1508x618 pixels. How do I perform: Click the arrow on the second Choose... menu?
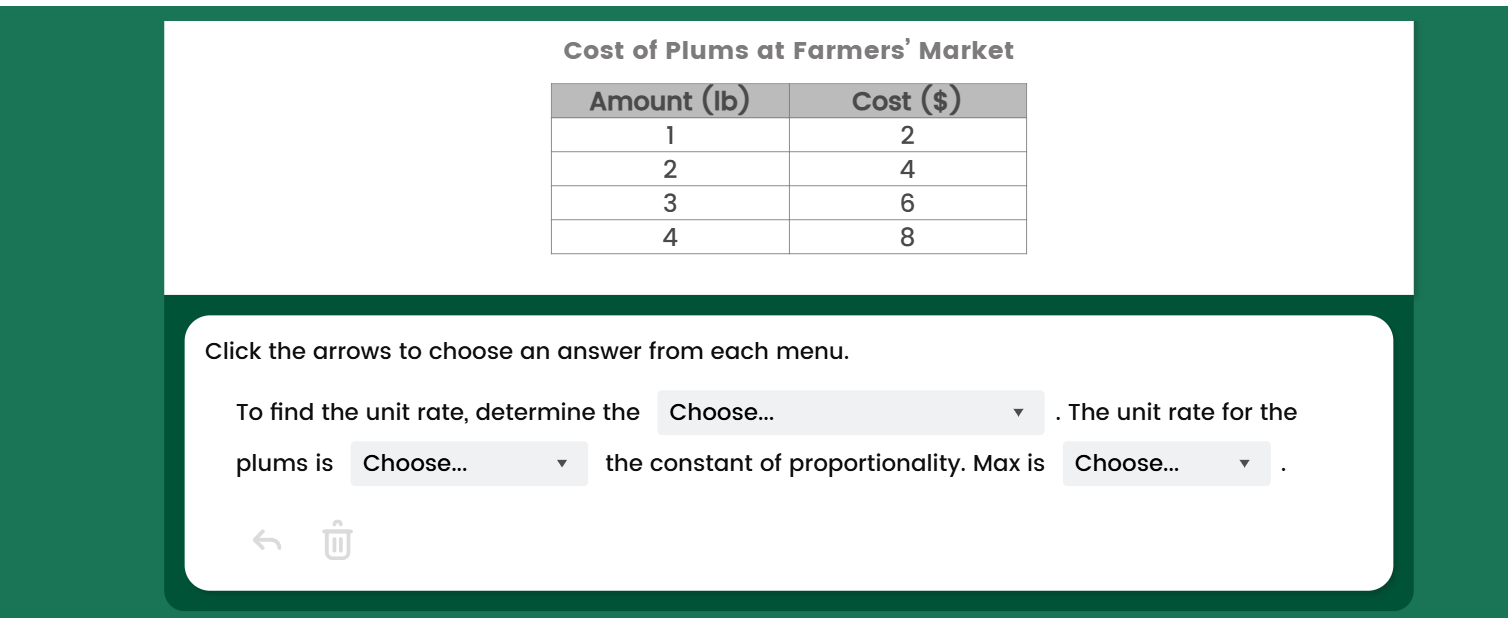pyautogui.click(x=563, y=463)
